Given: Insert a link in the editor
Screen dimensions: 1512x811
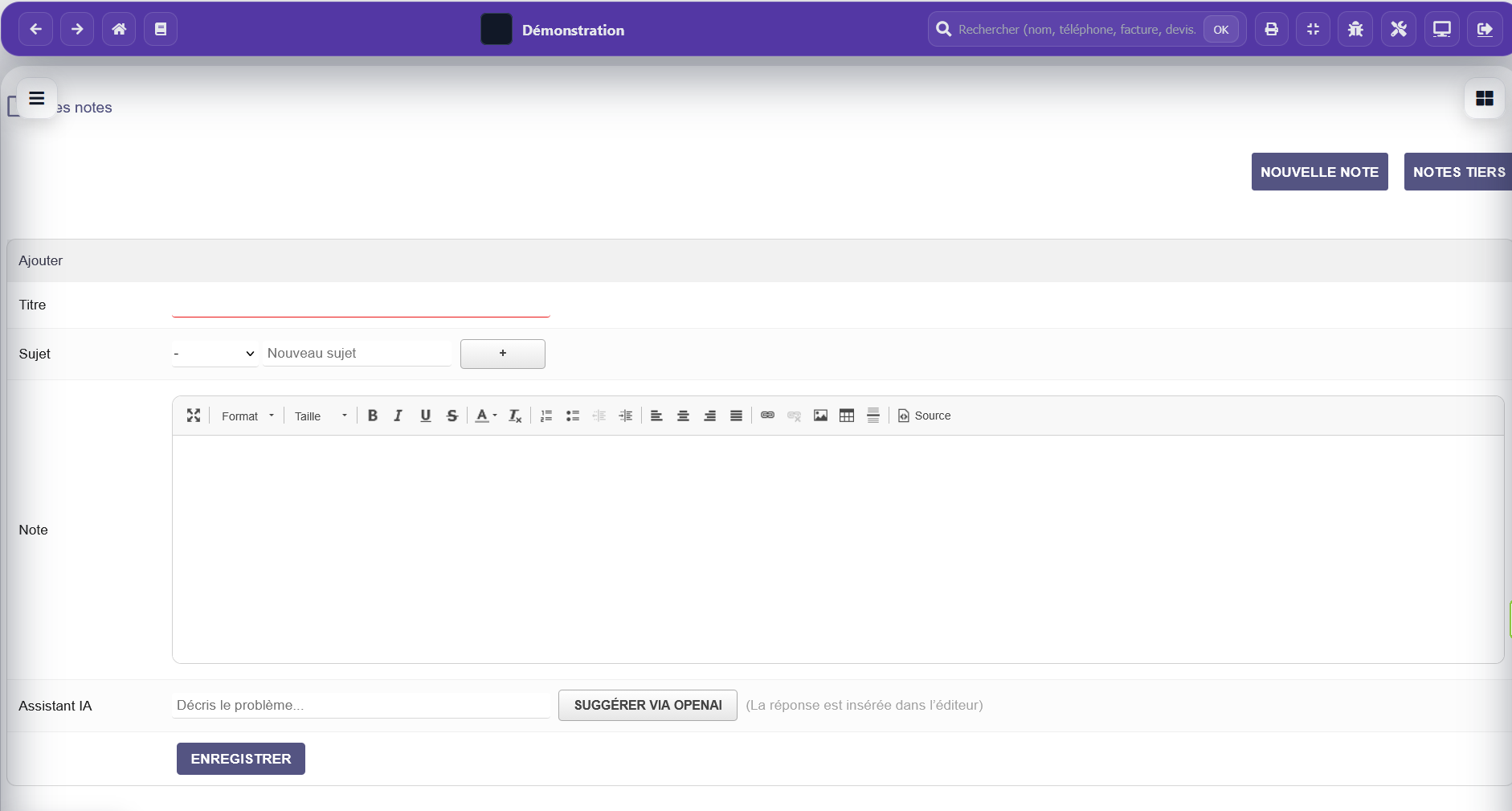Looking at the screenshot, I should pos(767,416).
